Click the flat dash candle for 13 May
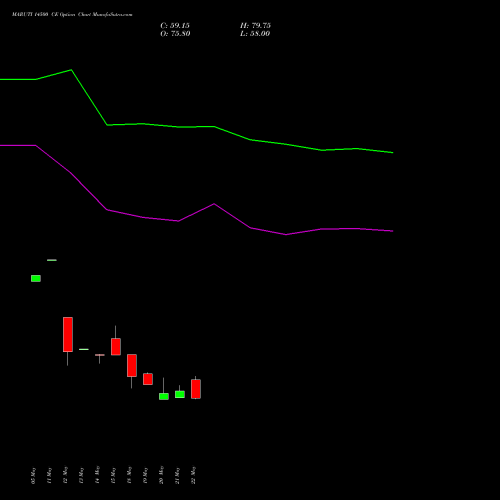 (84, 349)
